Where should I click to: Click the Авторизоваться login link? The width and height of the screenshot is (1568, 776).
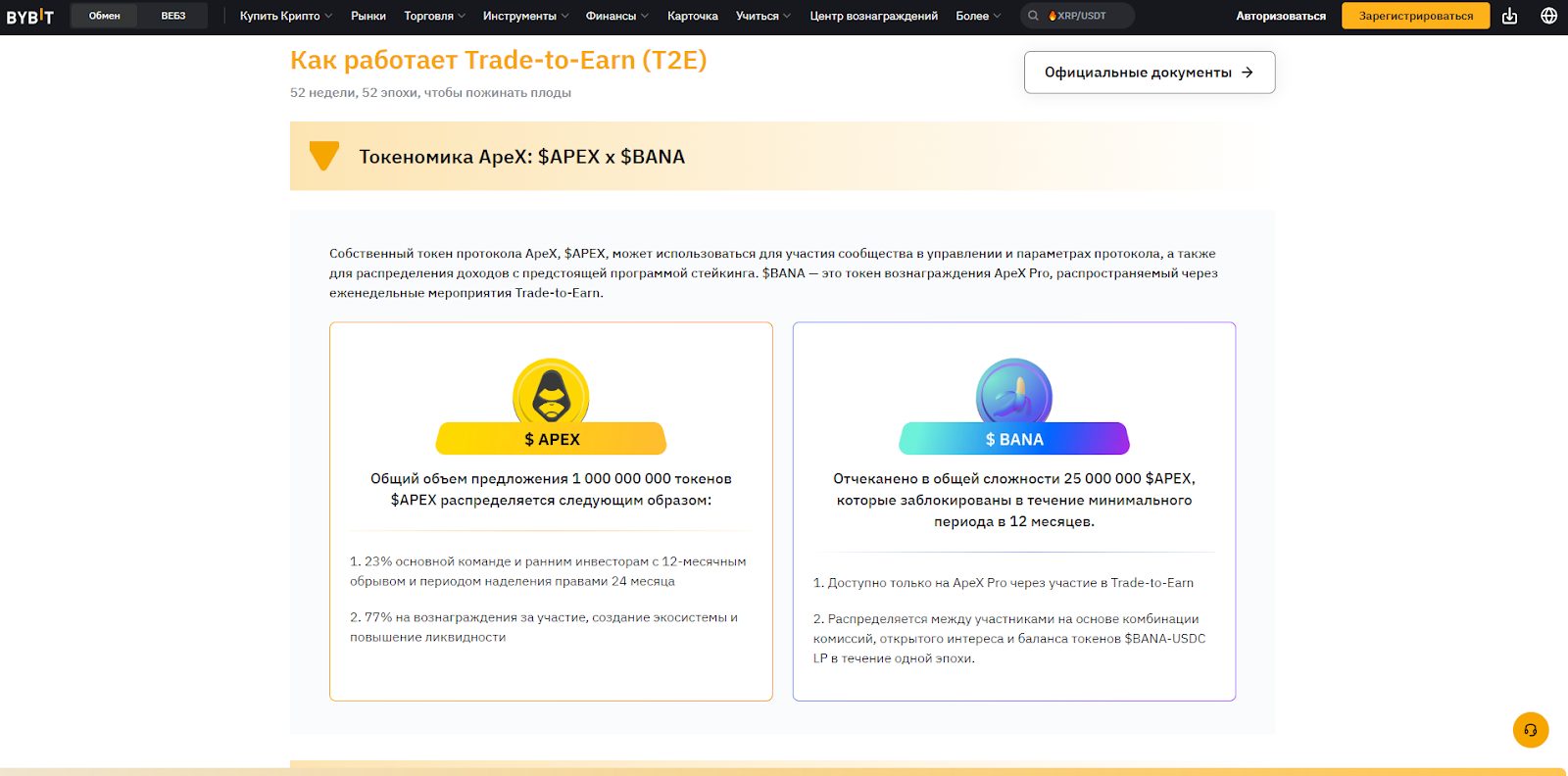[x=1281, y=16]
